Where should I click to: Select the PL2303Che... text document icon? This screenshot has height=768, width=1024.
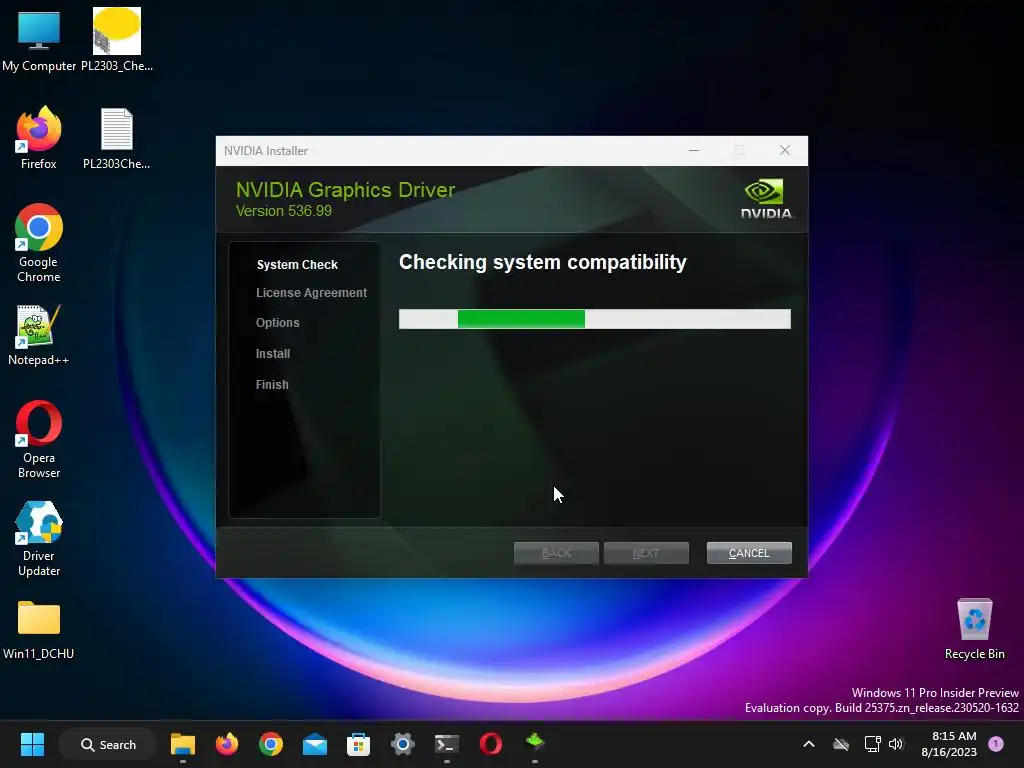point(117,137)
